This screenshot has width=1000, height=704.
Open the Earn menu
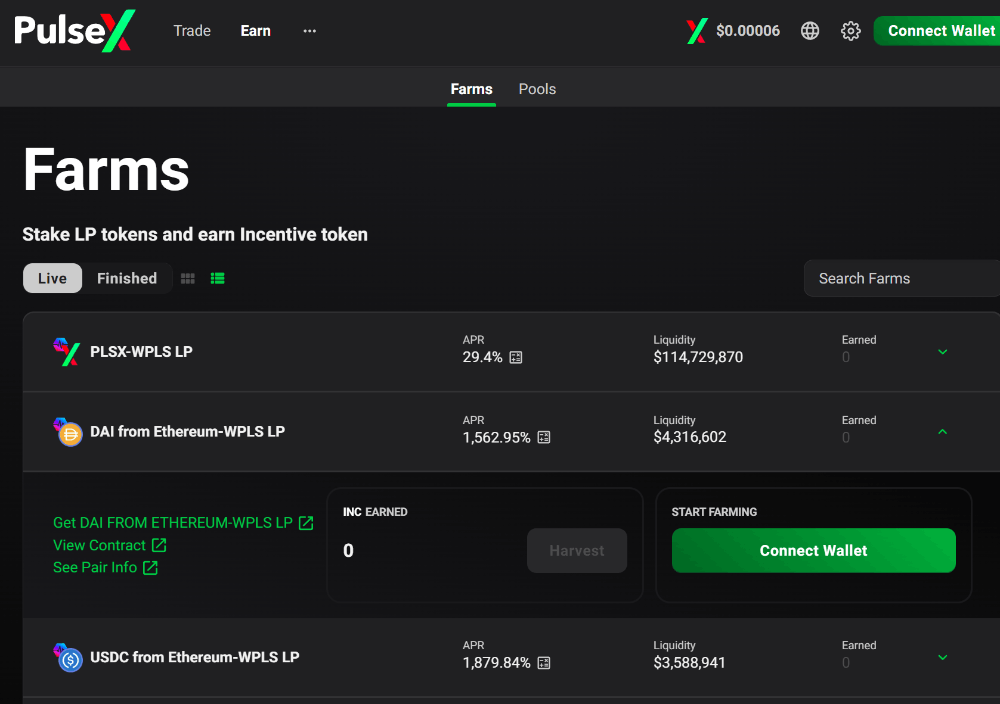pyautogui.click(x=256, y=31)
